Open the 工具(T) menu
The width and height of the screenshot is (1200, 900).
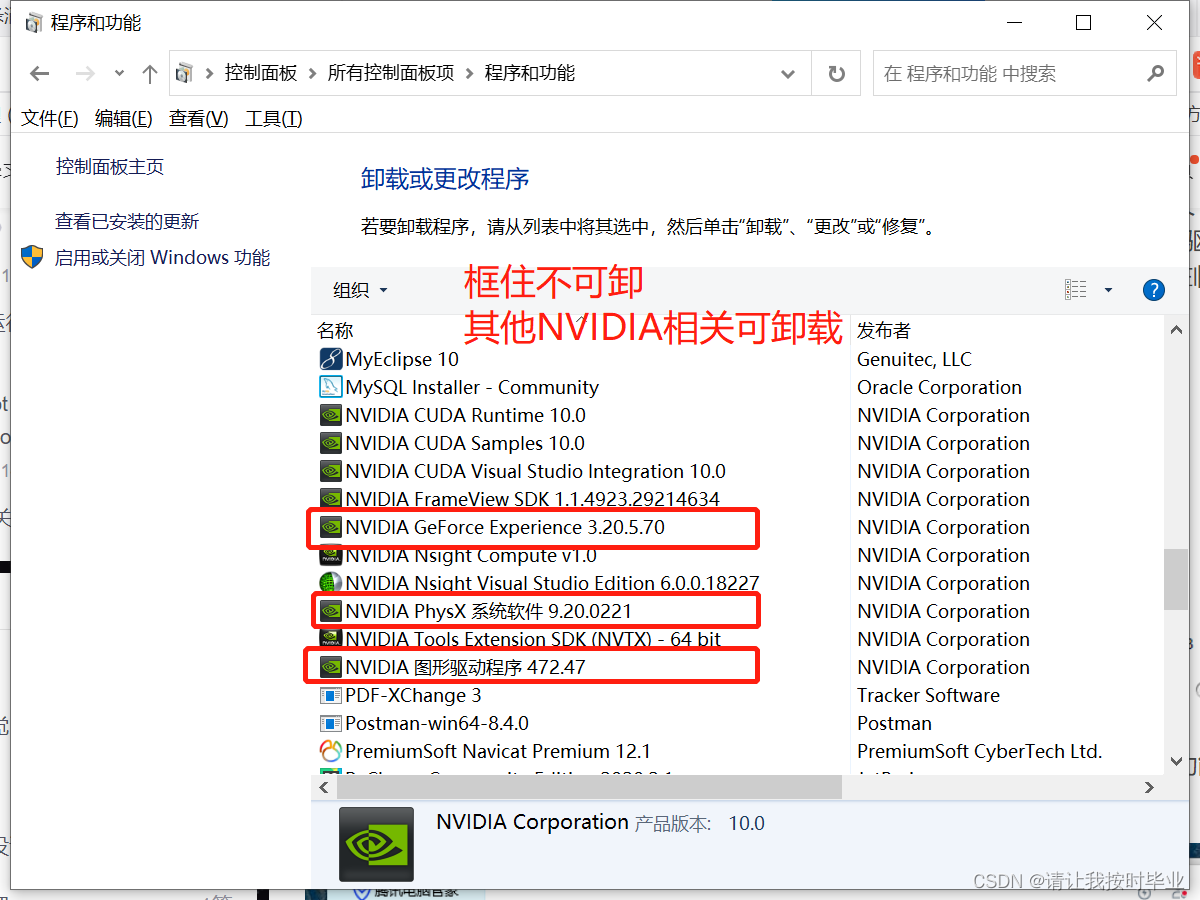pos(274,119)
